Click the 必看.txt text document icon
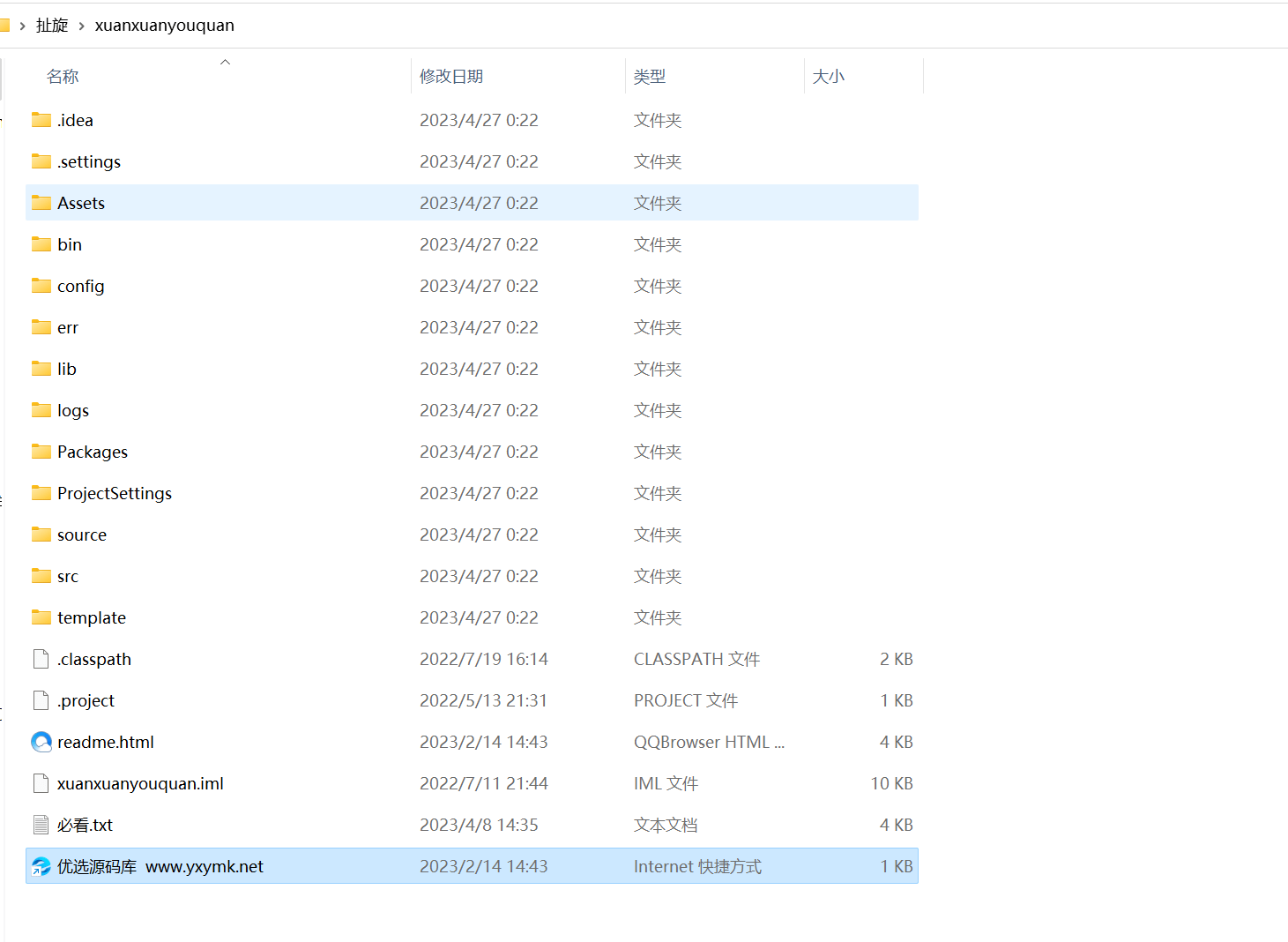 point(41,825)
